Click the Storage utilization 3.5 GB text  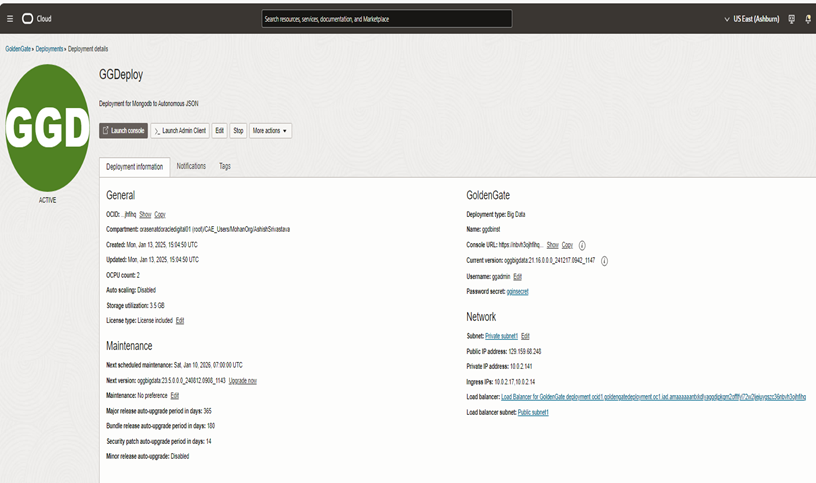click(x=135, y=306)
